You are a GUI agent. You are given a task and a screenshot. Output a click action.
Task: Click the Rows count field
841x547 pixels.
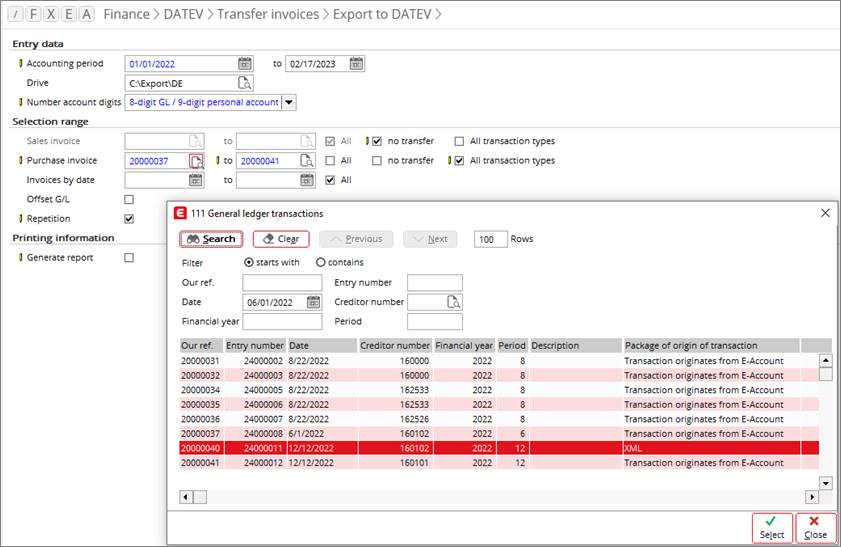coord(490,239)
